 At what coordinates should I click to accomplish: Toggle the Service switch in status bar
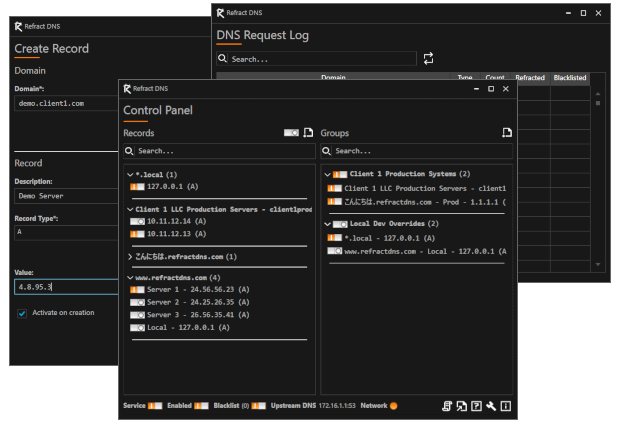[x=155, y=406]
